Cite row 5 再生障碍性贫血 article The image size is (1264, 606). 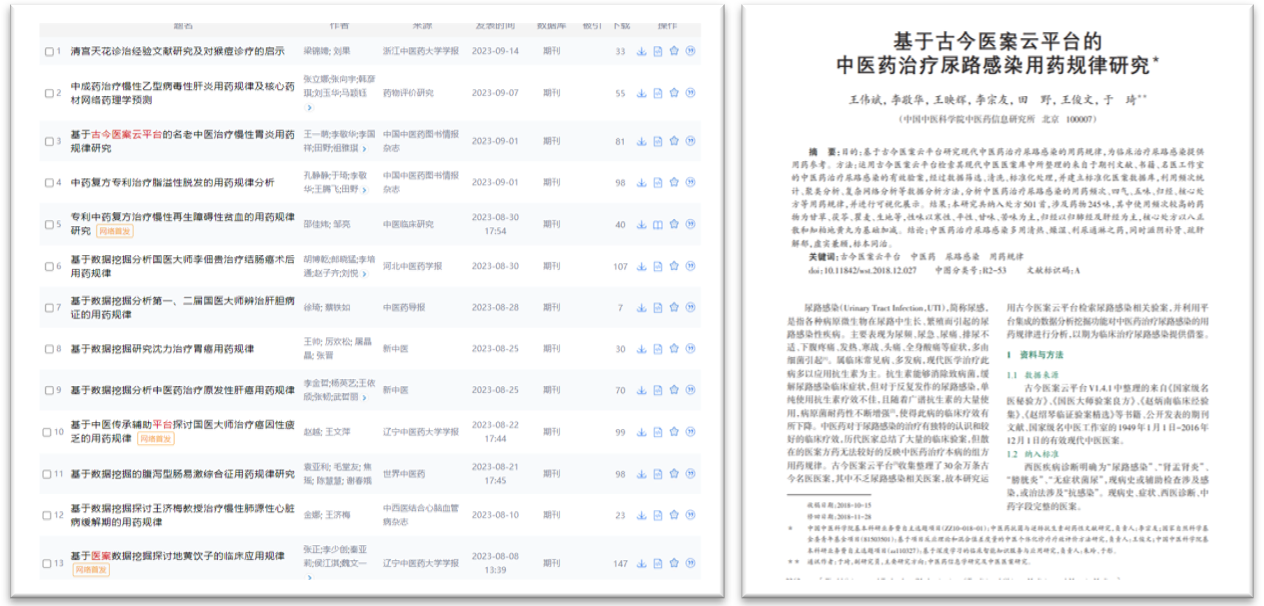[x=690, y=224]
